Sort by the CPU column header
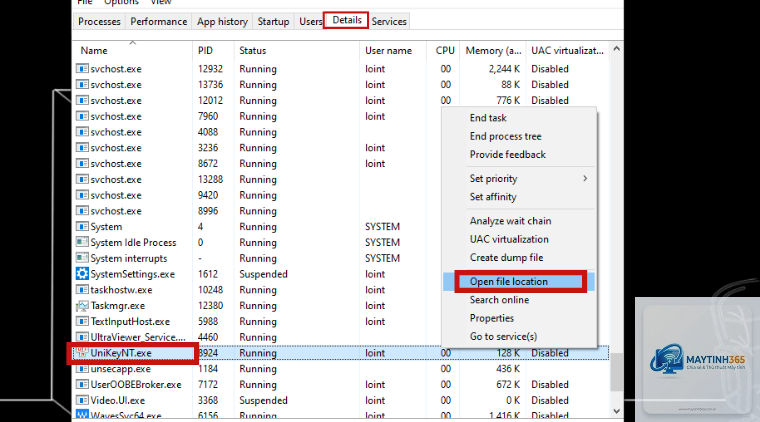The width and height of the screenshot is (760, 422). click(445, 50)
